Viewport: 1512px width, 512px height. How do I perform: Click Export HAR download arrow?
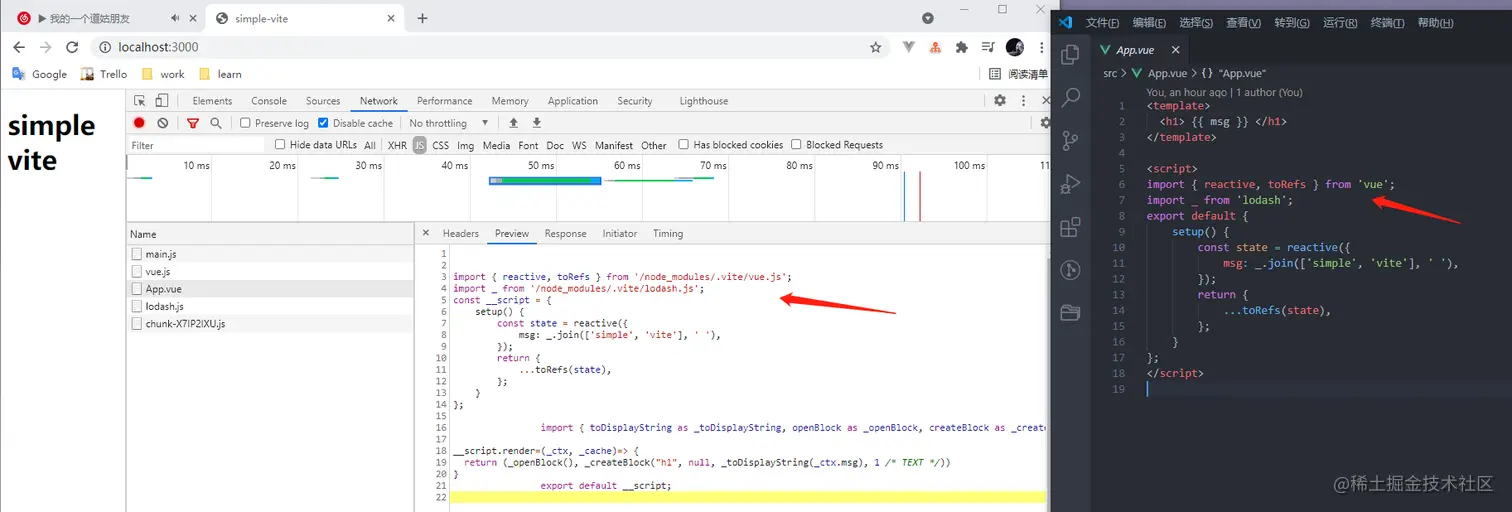[536, 123]
